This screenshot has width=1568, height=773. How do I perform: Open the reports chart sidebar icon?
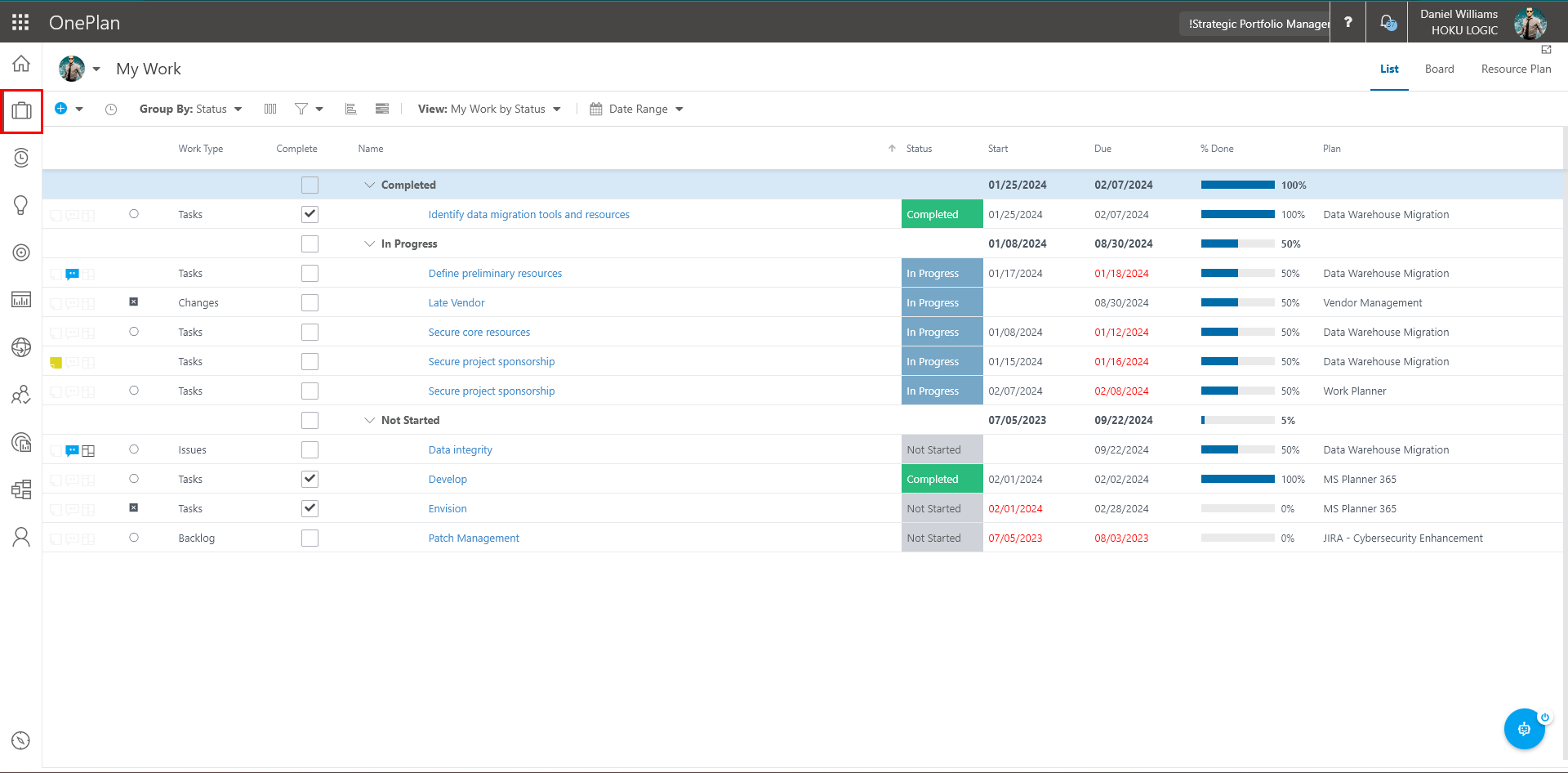[21, 300]
